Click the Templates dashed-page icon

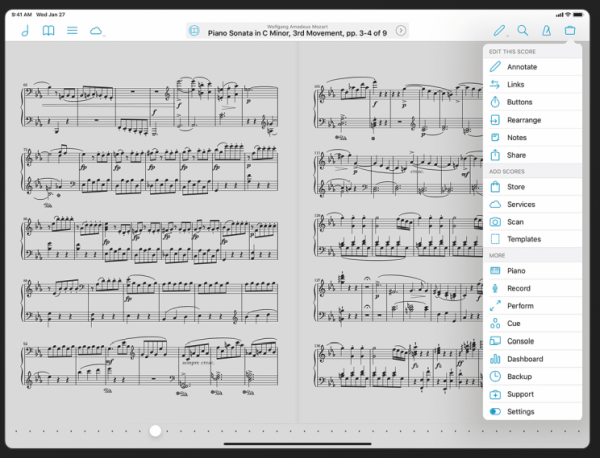coord(495,239)
